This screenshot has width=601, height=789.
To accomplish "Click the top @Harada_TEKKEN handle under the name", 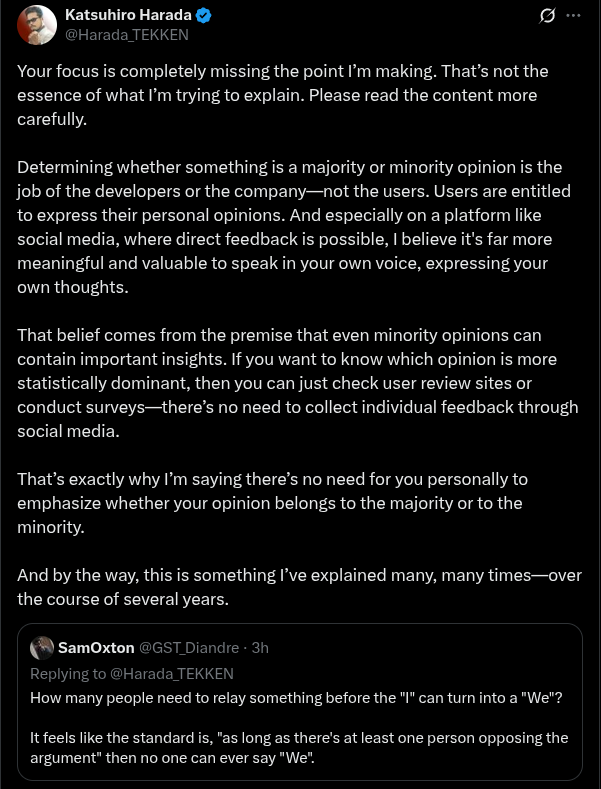I will click(x=126, y=34).
